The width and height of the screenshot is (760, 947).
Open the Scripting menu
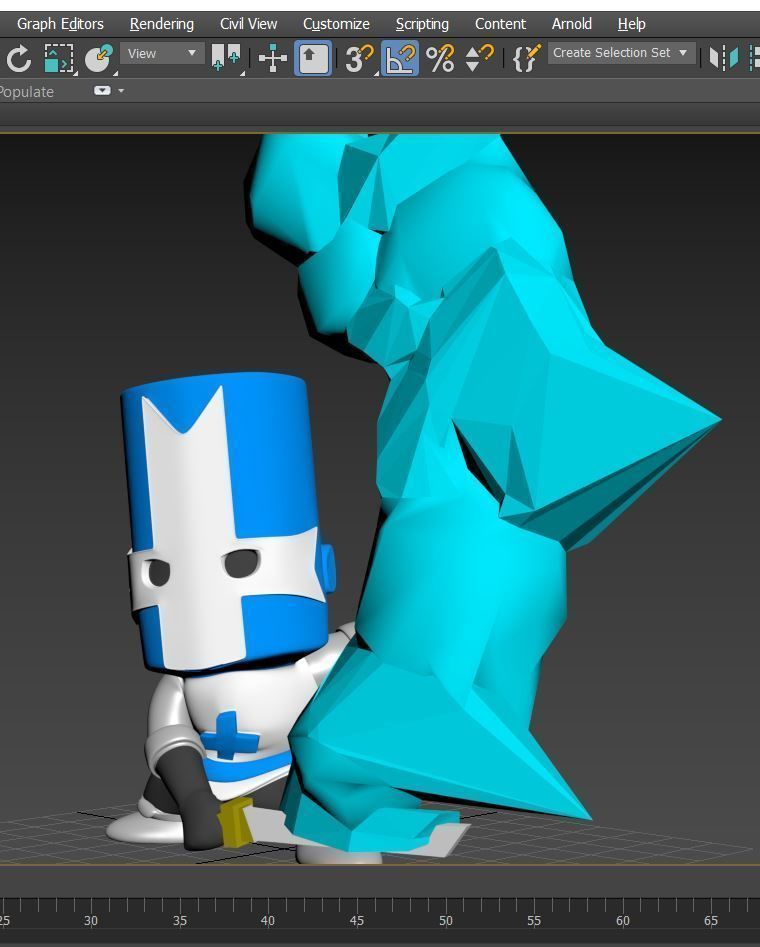[x=422, y=24]
